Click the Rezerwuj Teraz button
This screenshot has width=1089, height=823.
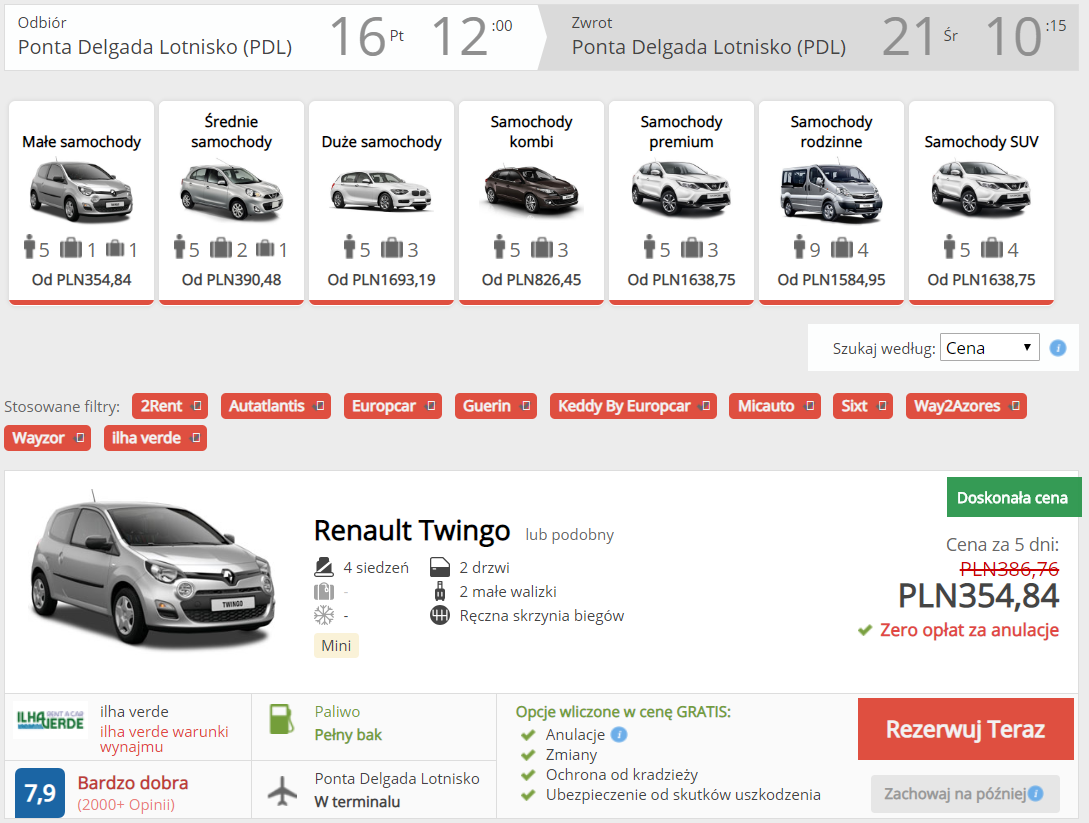[965, 729]
